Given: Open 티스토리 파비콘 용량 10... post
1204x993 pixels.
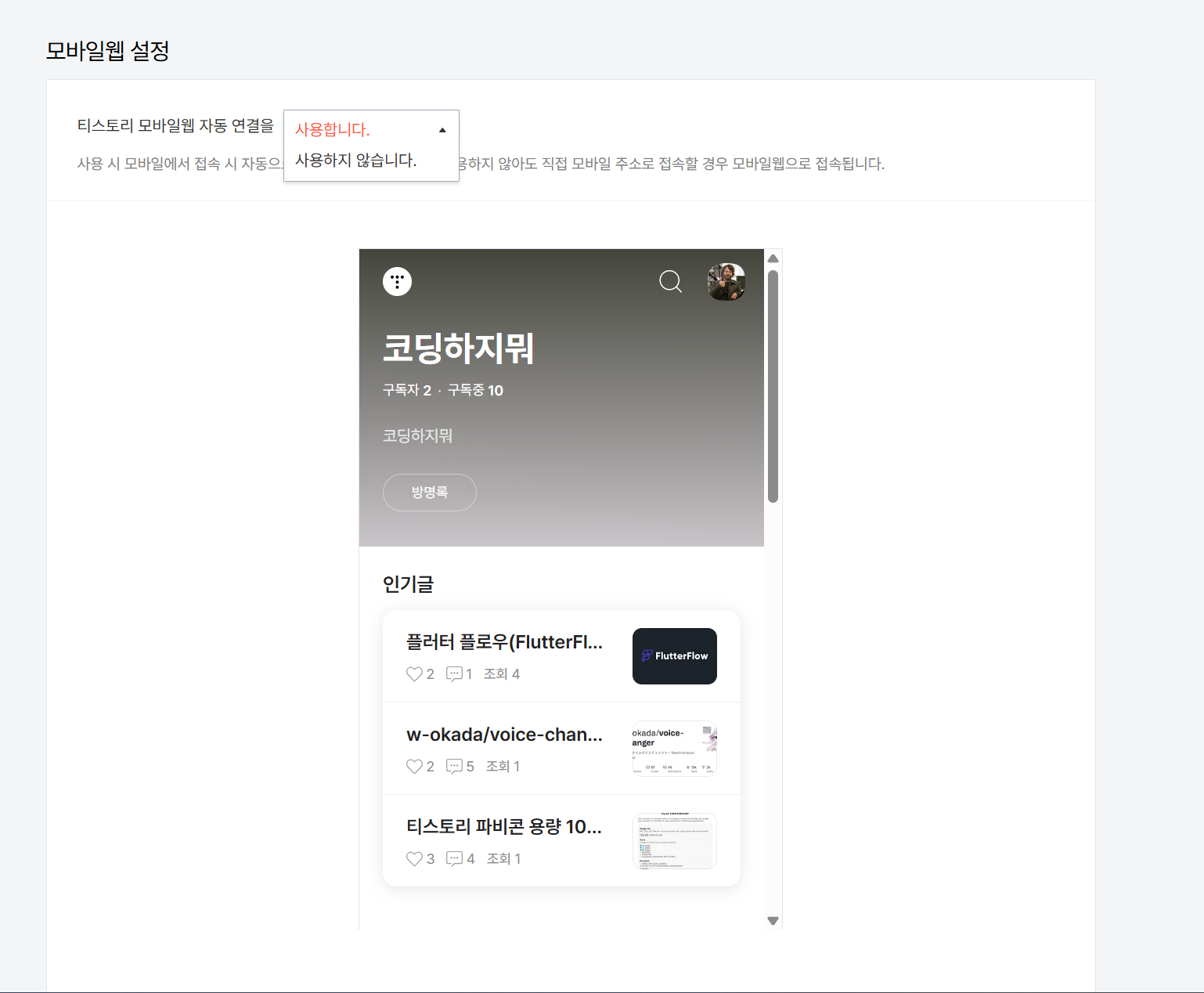Looking at the screenshot, I should 504,827.
